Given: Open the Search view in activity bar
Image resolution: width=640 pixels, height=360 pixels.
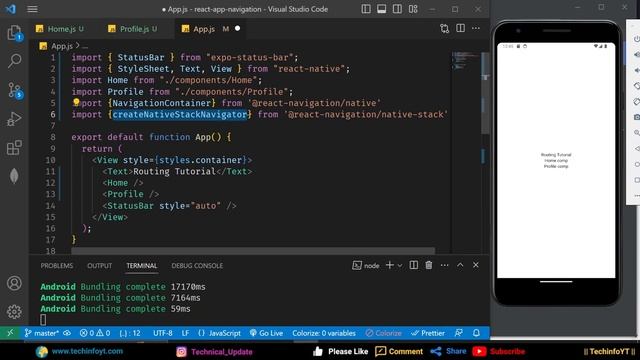Looking at the screenshot, I should pos(14,61).
